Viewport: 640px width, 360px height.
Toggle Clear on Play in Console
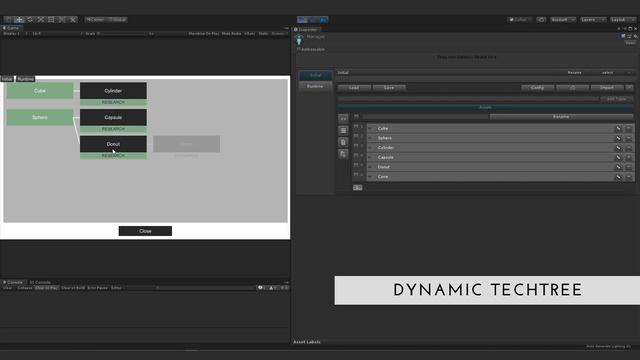coord(47,288)
